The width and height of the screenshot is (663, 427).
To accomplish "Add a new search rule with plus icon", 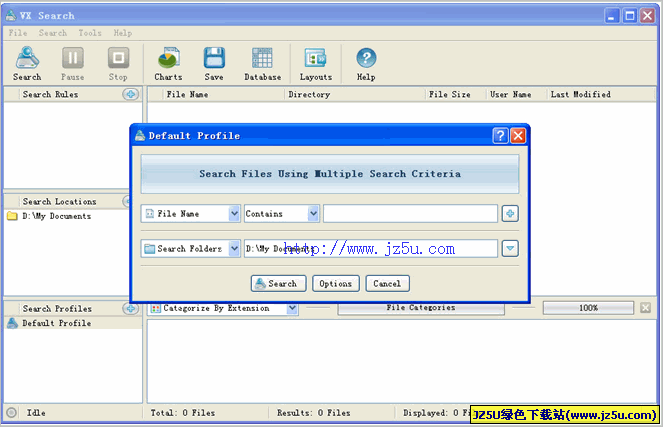I will point(131,94).
